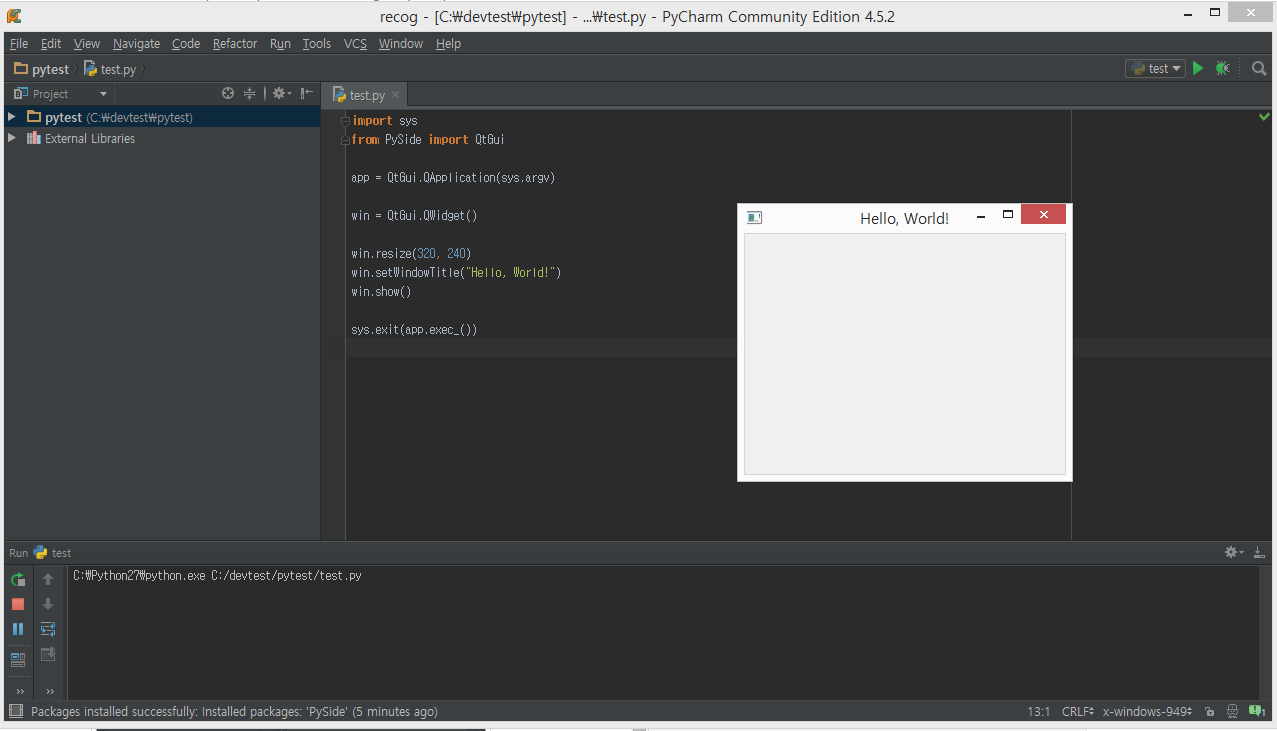Open the Event Log from the status bar
The image size is (1277, 731).
pyautogui.click(x=1256, y=711)
